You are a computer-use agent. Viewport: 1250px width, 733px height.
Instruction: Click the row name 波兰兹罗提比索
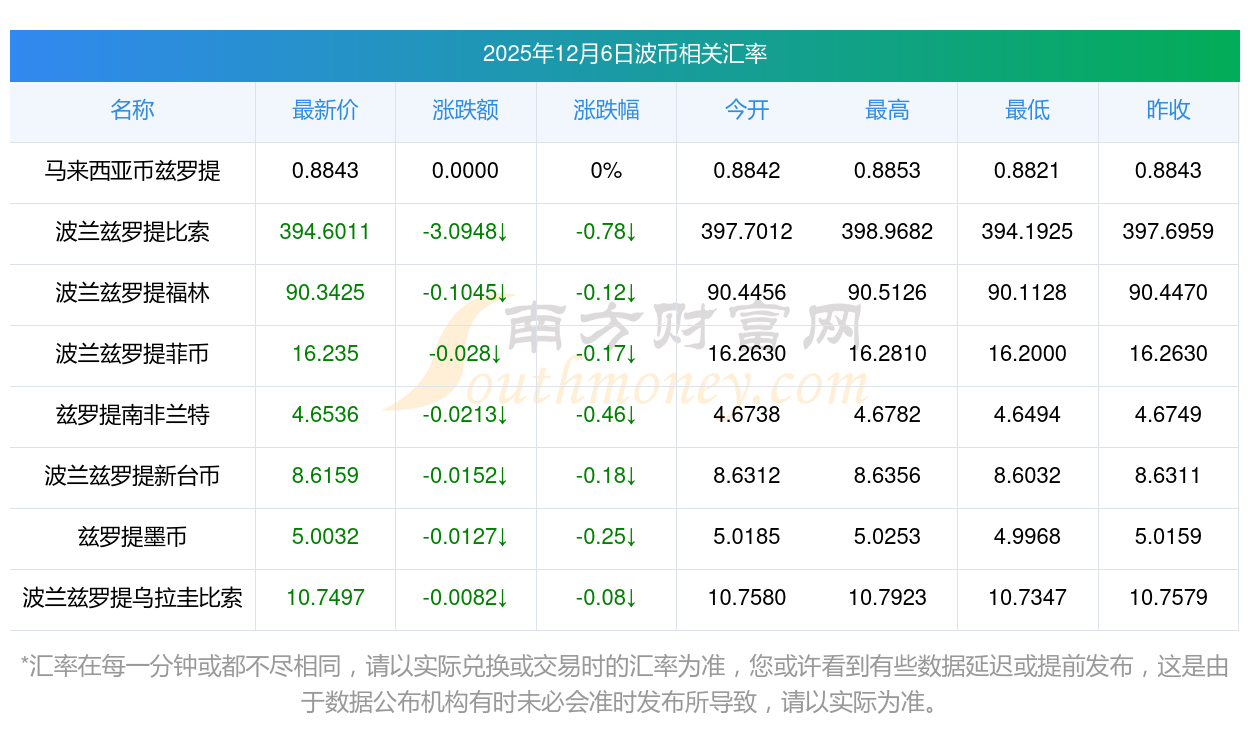[x=132, y=232]
